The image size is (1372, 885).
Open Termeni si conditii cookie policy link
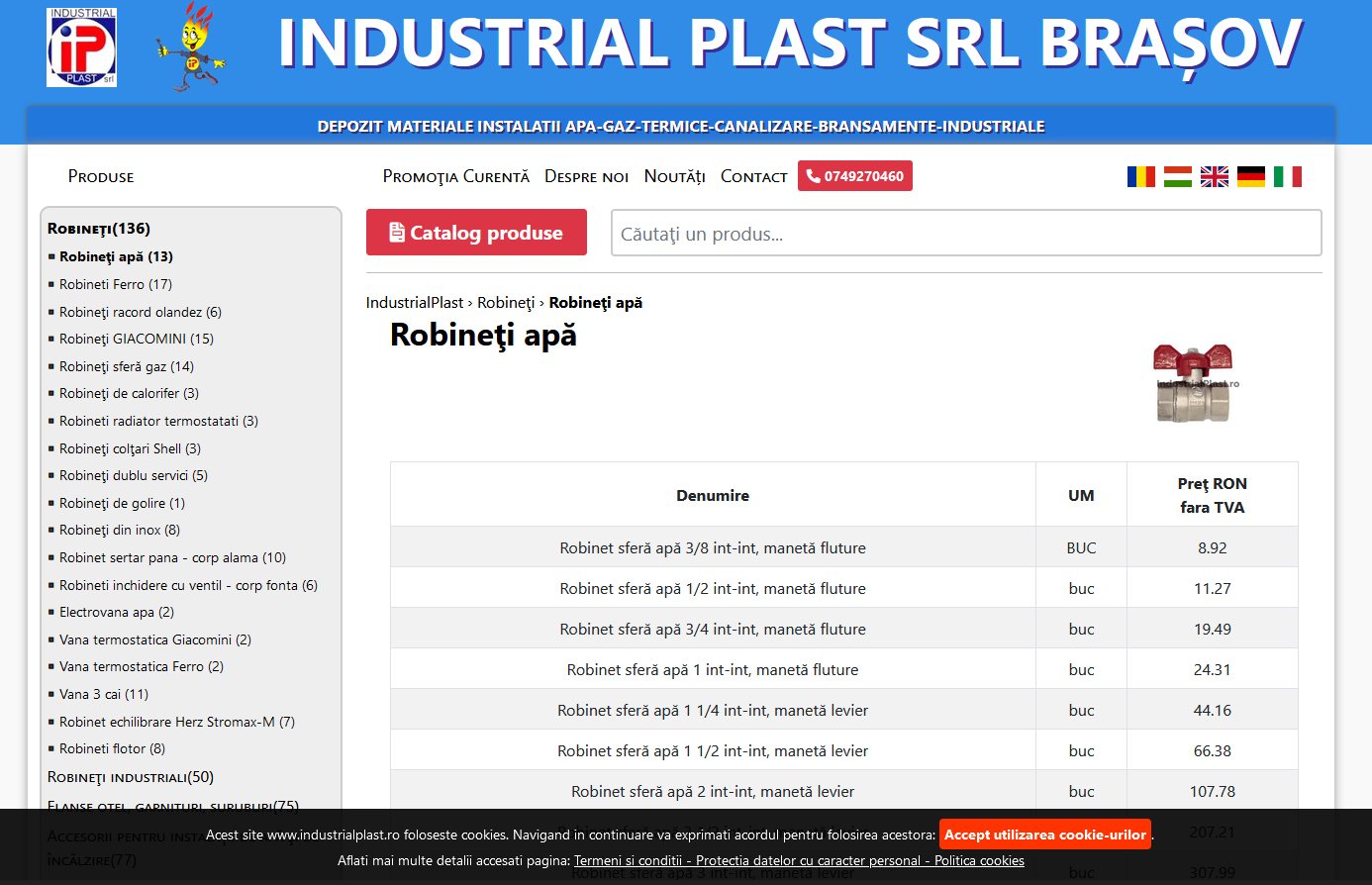[799, 860]
